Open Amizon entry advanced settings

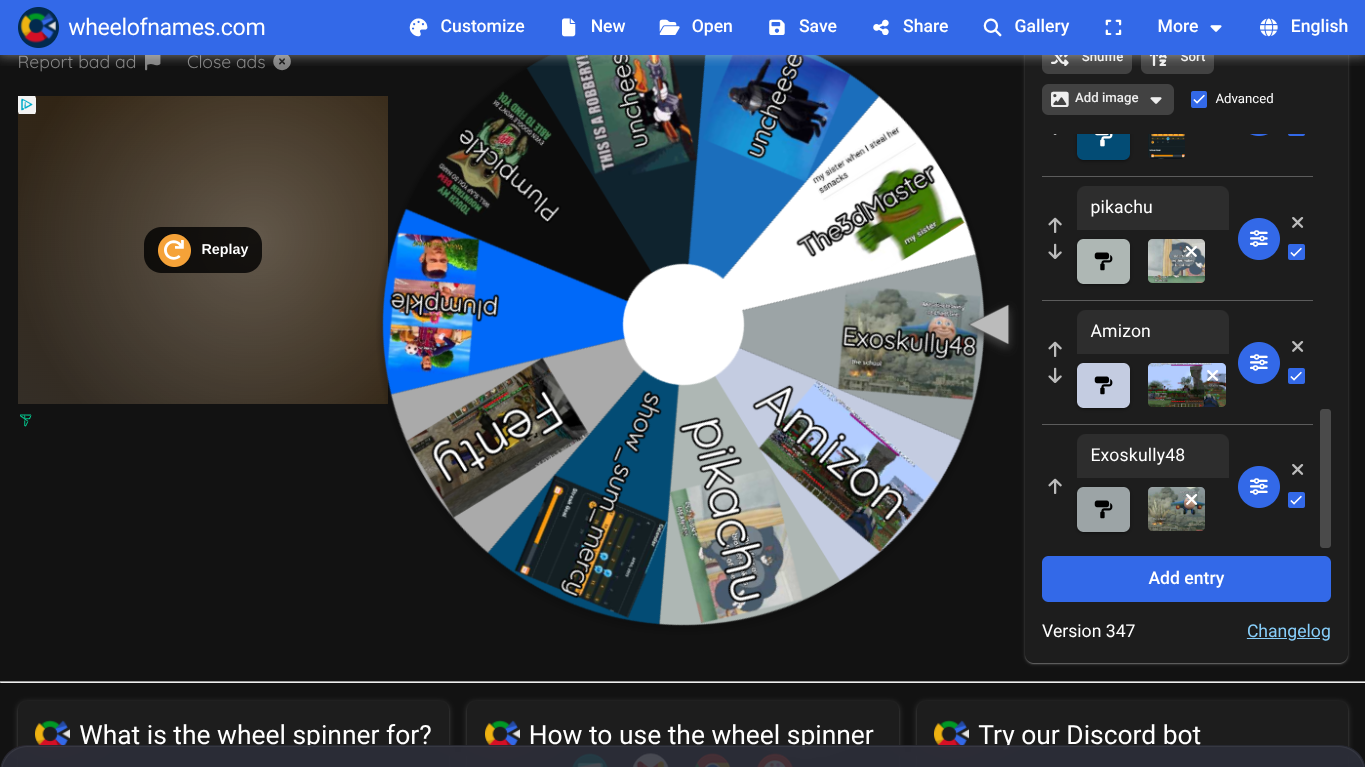tap(1259, 363)
